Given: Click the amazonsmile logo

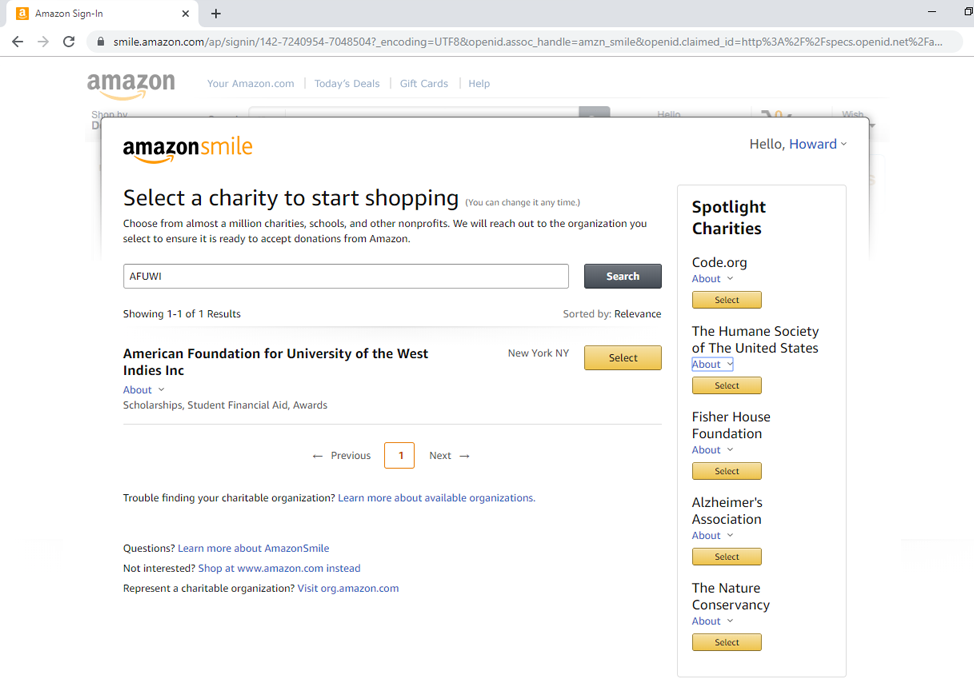Looking at the screenshot, I should [188, 149].
